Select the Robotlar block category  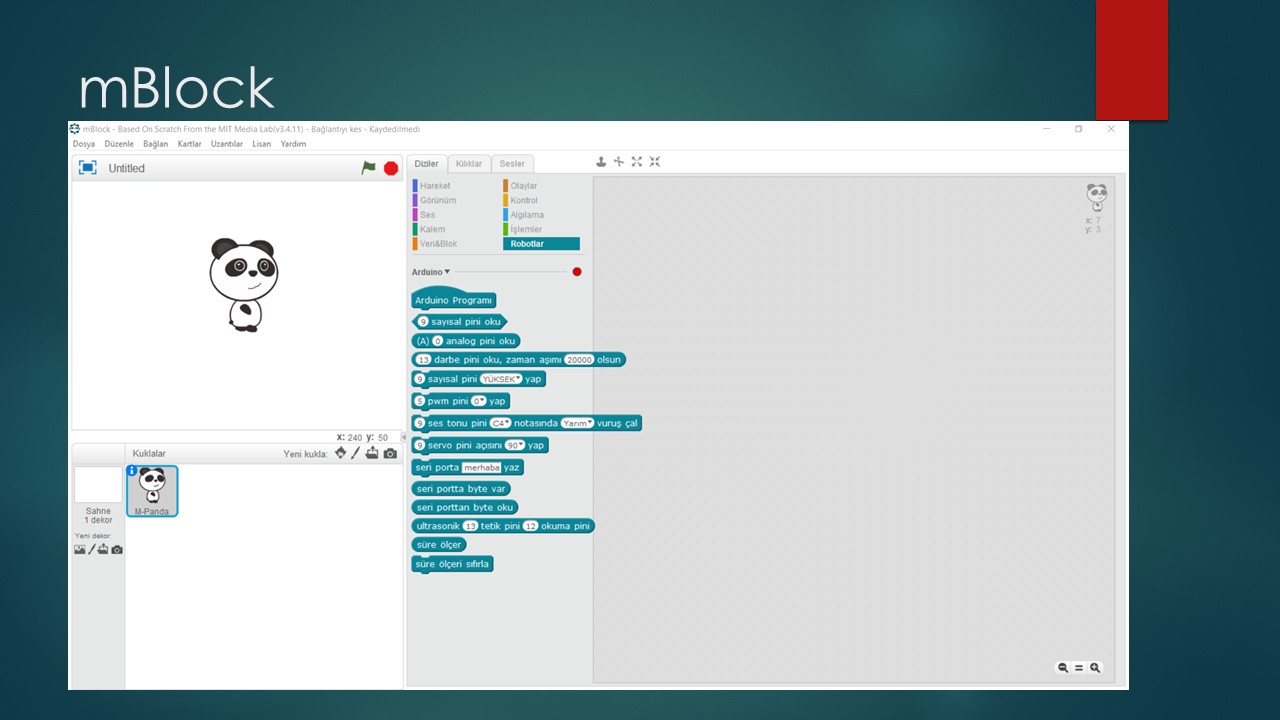coord(541,244)
